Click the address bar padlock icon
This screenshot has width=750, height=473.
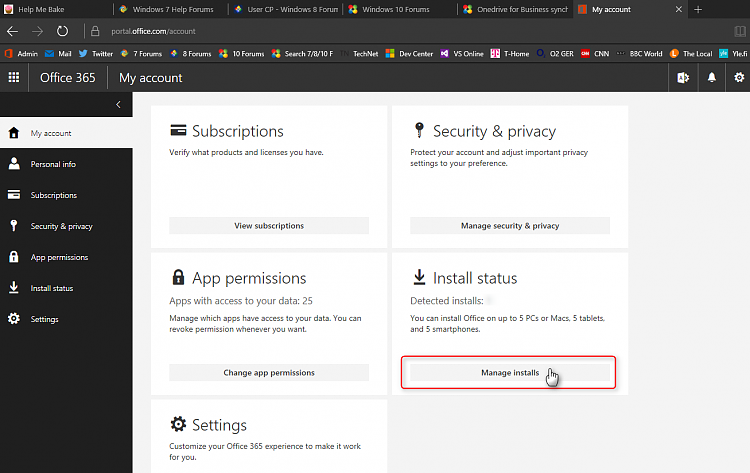point(95,31)
